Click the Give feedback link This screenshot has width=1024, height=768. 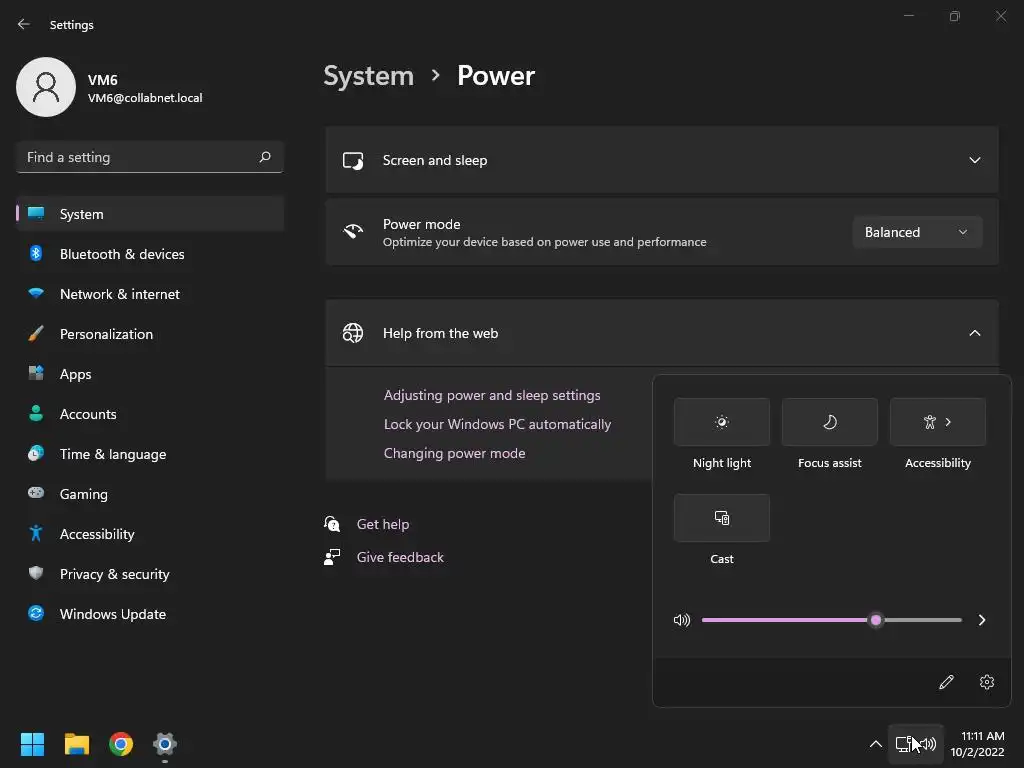400,557
